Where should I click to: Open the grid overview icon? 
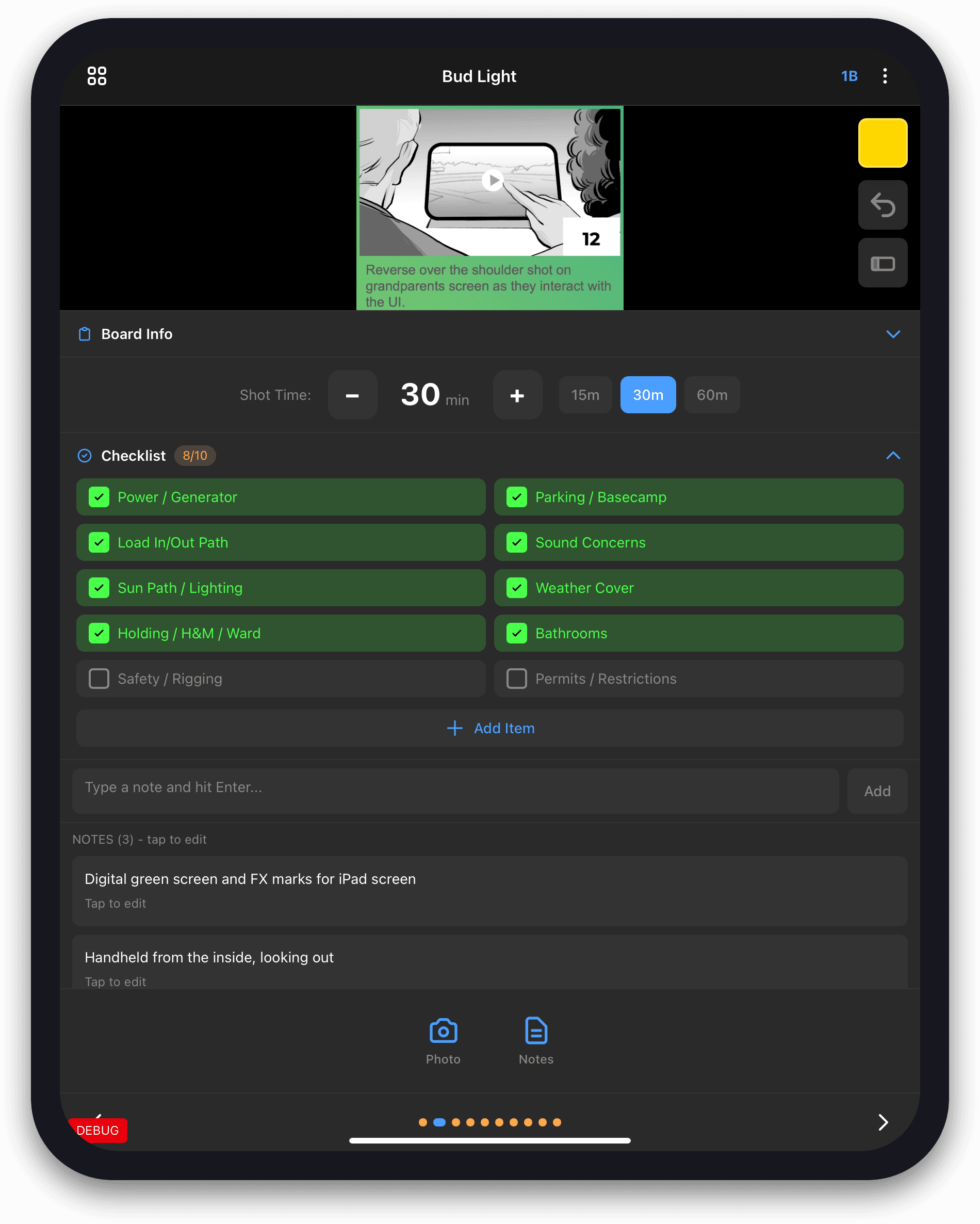(97, 76)
